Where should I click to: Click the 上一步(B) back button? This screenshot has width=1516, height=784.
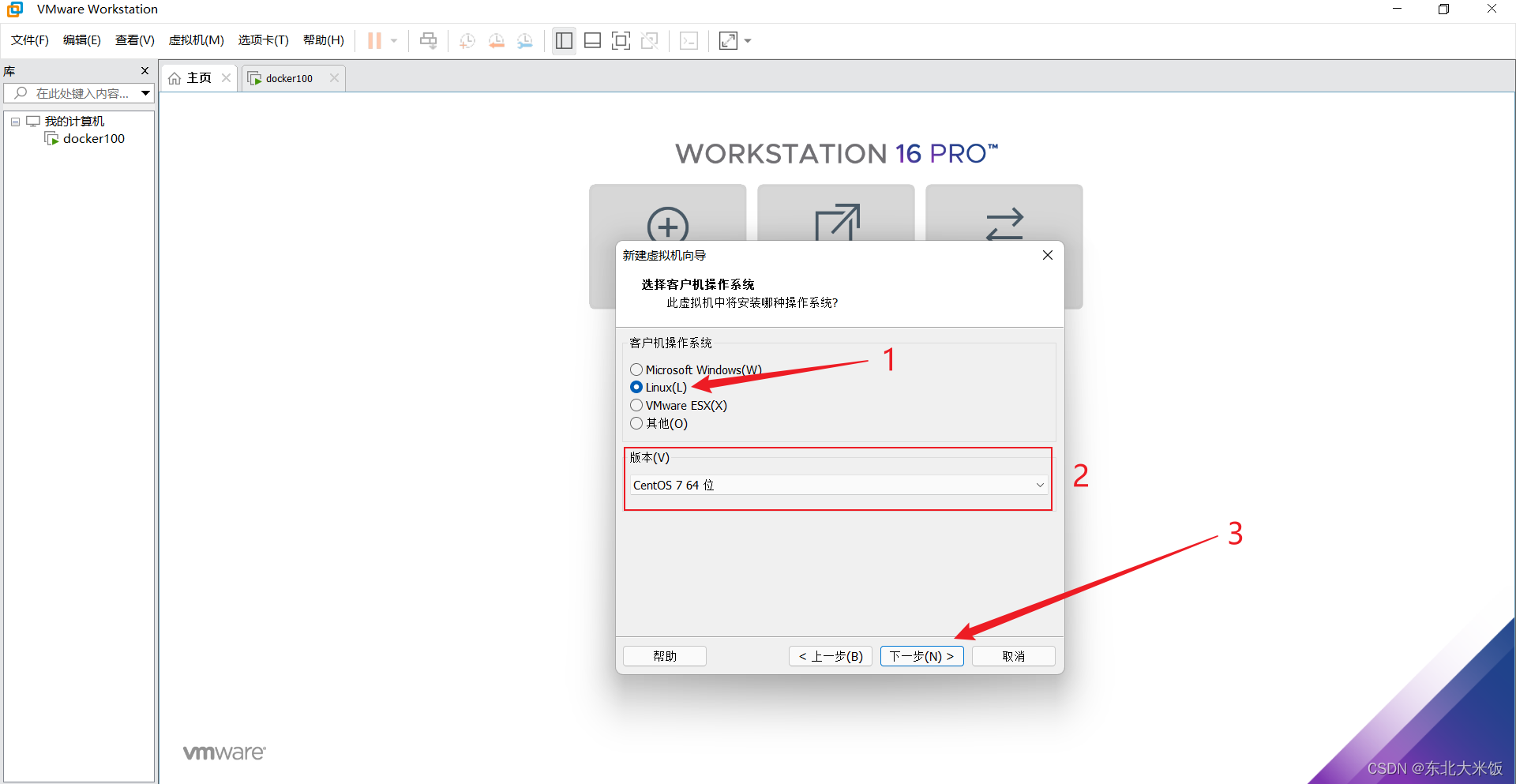(x=831, y=656)
